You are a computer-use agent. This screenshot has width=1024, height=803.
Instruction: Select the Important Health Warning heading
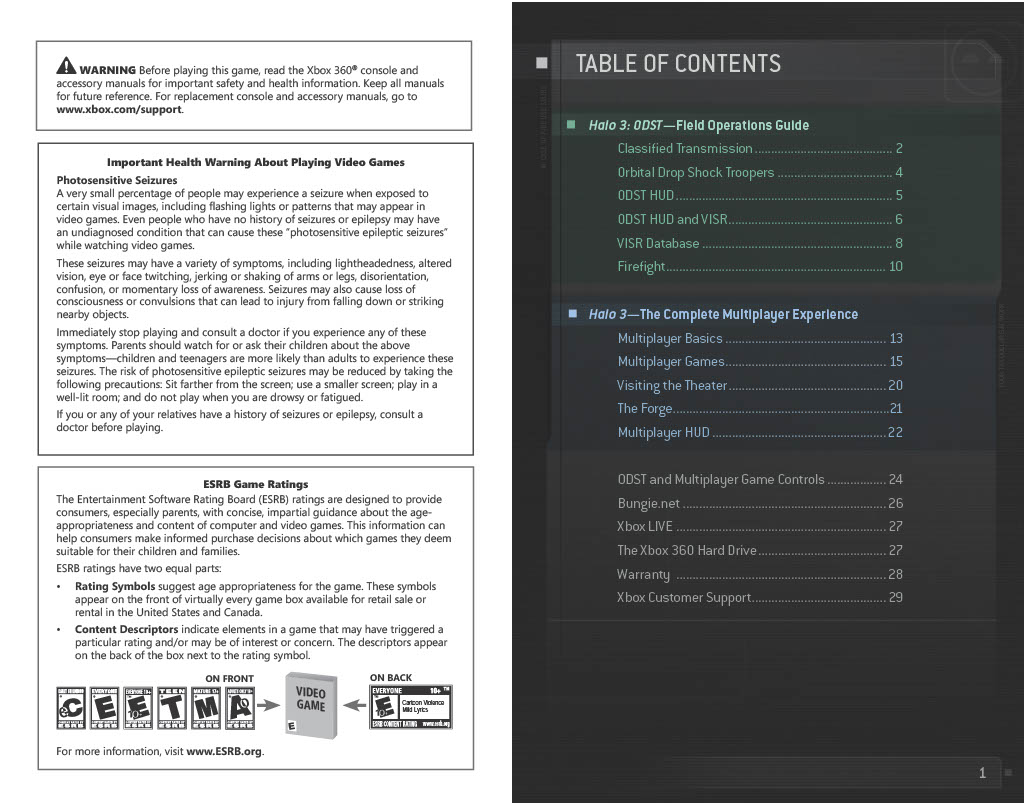click(x=255, y=163)
